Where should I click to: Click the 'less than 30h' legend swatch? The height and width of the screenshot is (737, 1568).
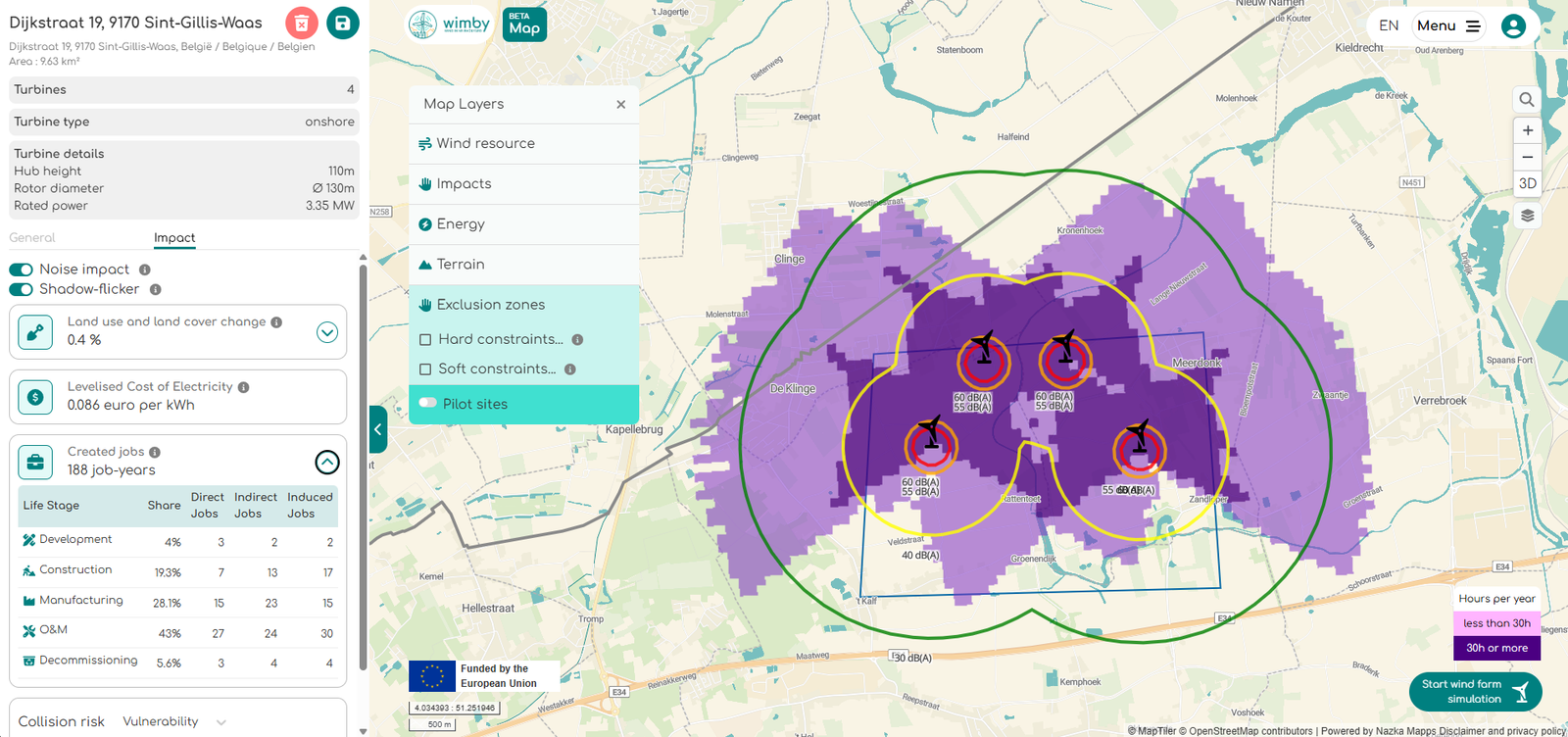point(1496,623)
